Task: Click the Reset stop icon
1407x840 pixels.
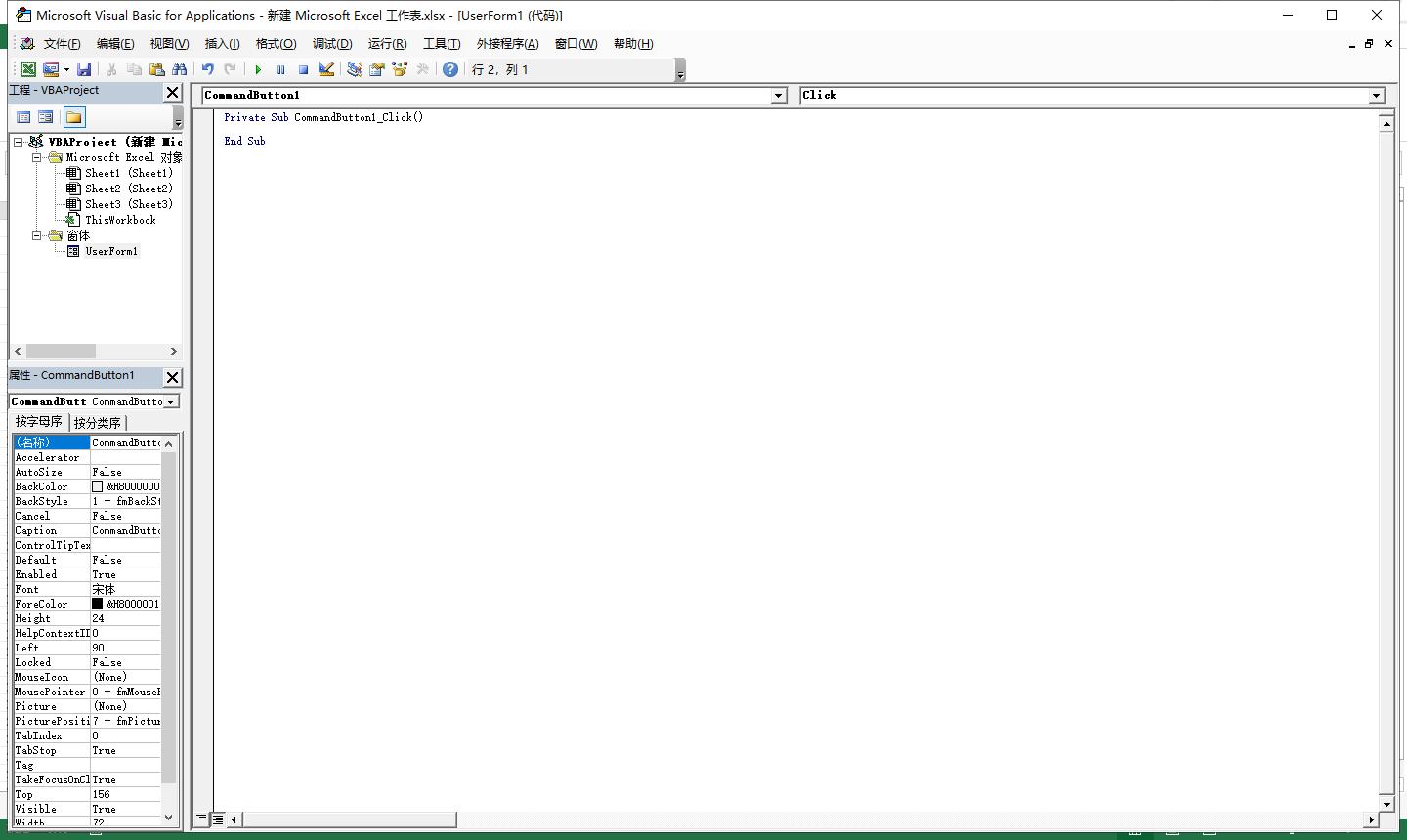Action: point(303,69)
